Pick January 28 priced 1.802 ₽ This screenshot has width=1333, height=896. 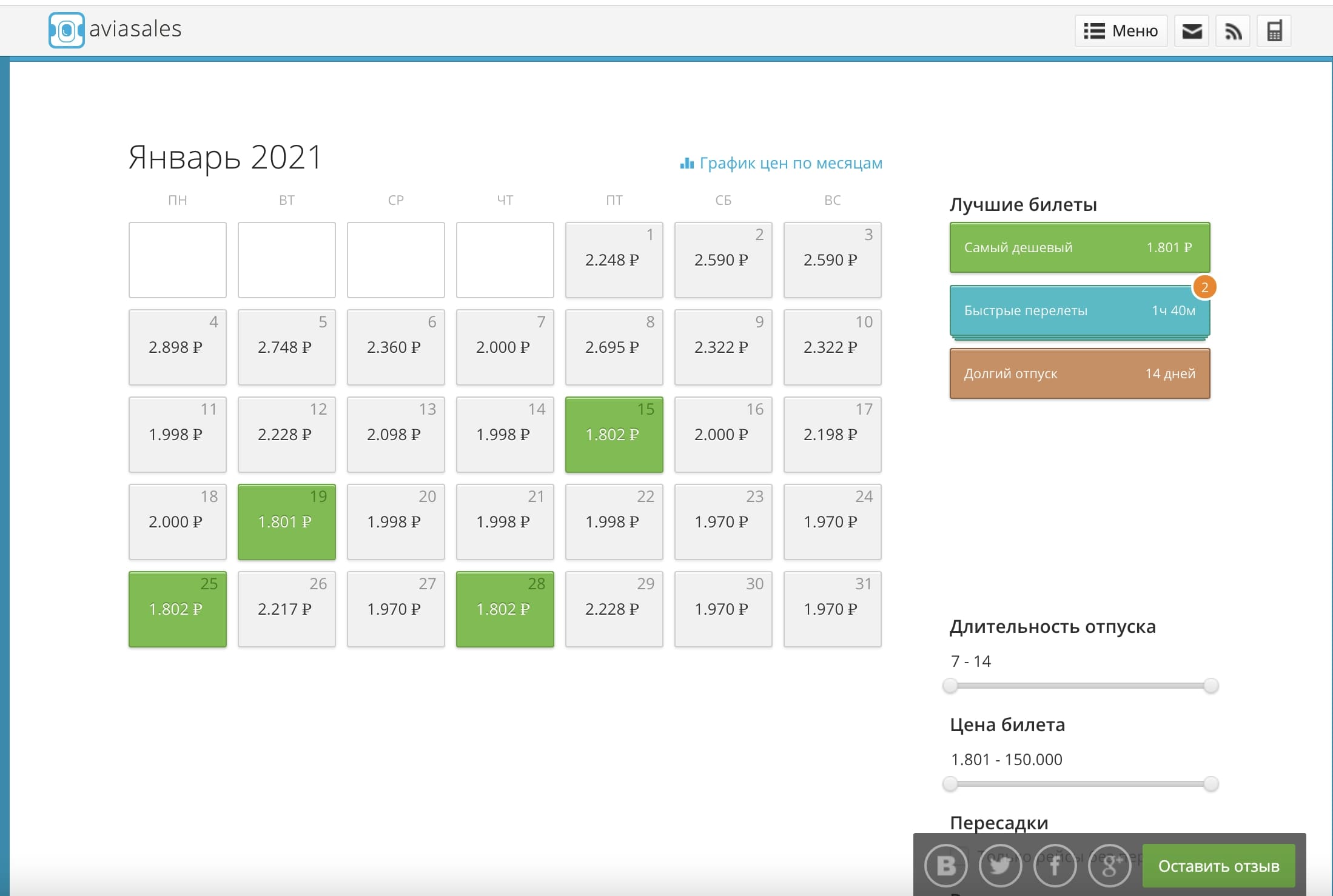tap(505, 609)
